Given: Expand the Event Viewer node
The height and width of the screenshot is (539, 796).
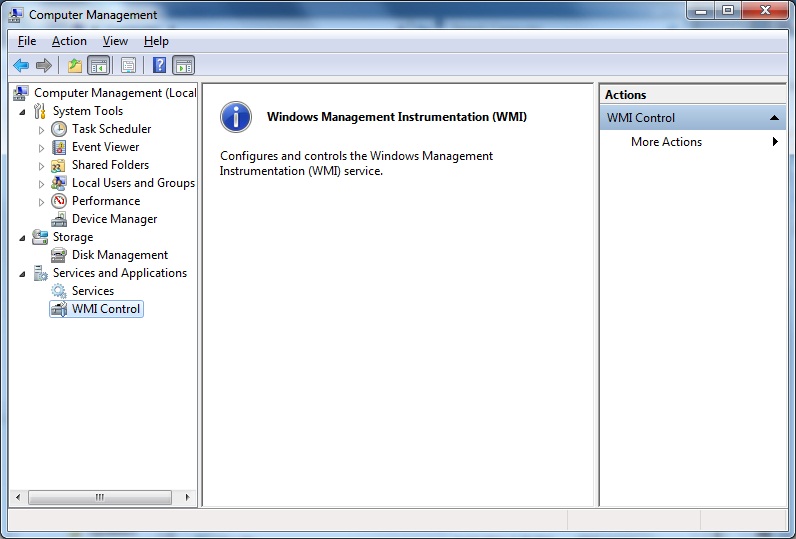Looking at the screenshot, I should click(x=41, y=148).
